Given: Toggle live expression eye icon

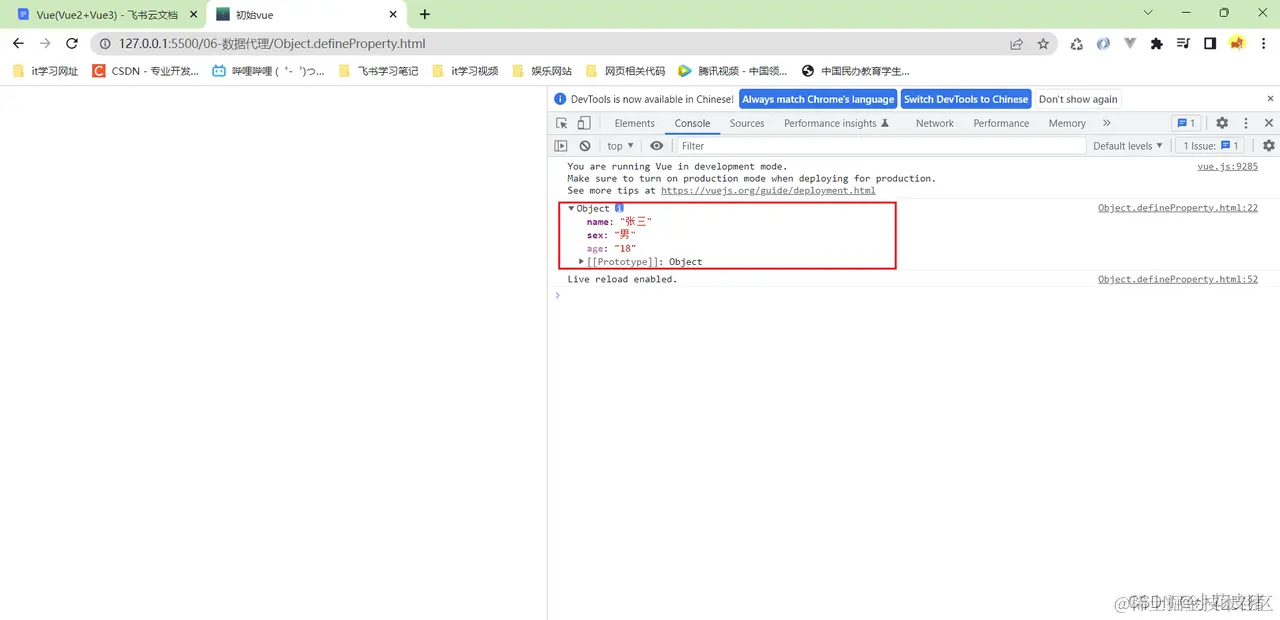Looking at the screenshot, I should tap(656, 146).
